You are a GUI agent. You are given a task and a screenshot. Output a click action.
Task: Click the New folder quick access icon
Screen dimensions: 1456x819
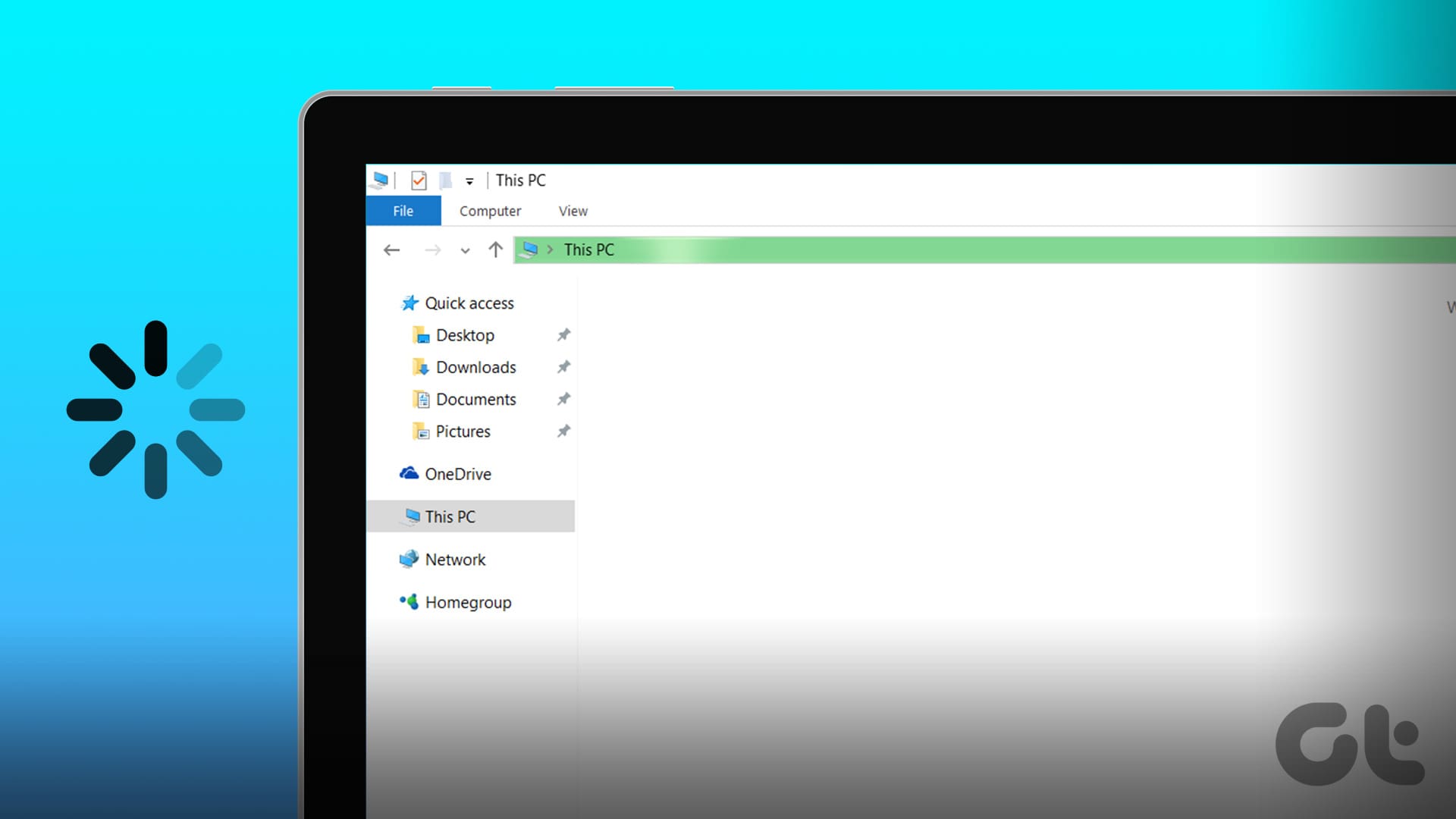tap(446, 180)
